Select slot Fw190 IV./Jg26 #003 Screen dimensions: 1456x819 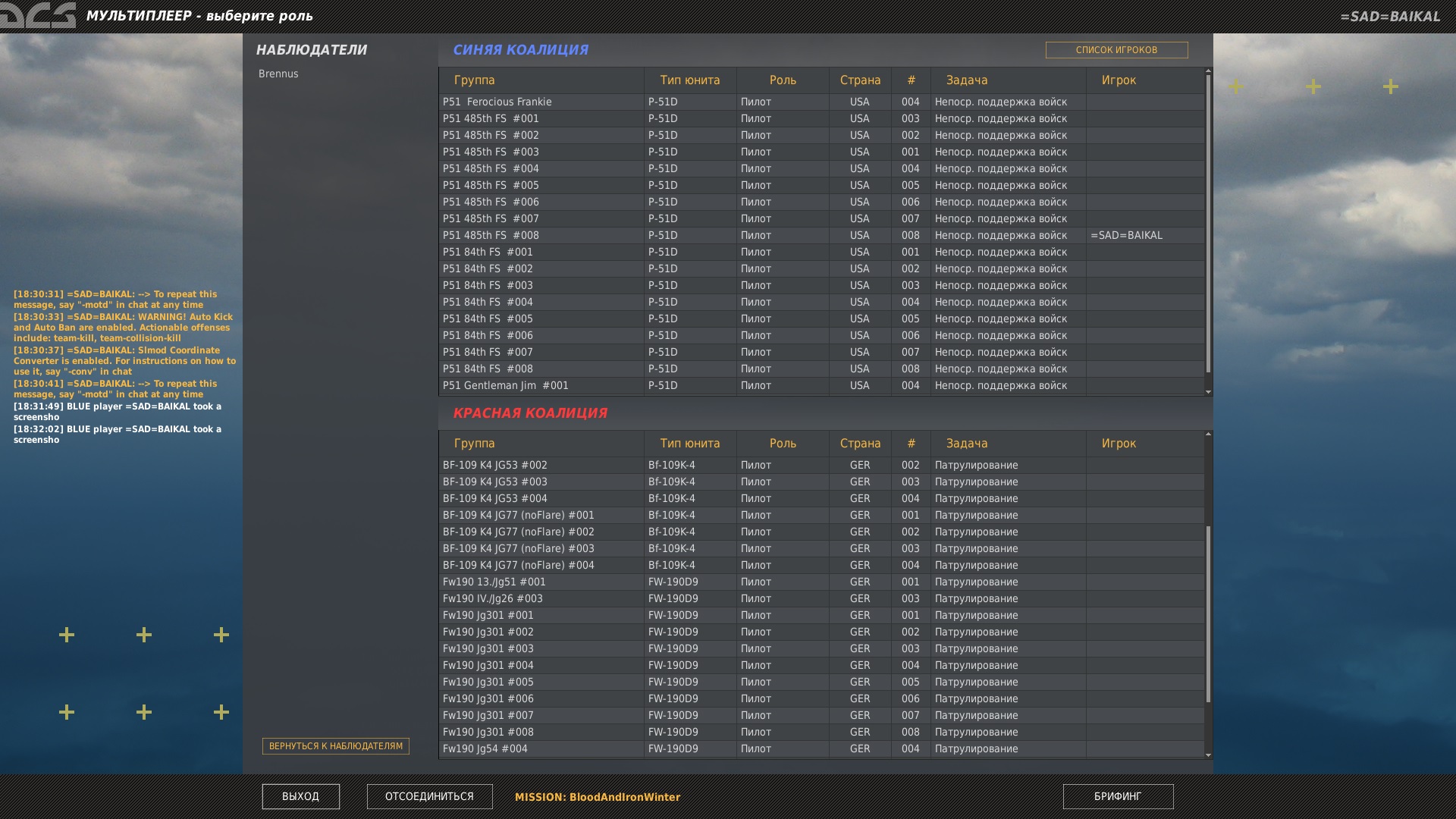[x=821, y=598]
